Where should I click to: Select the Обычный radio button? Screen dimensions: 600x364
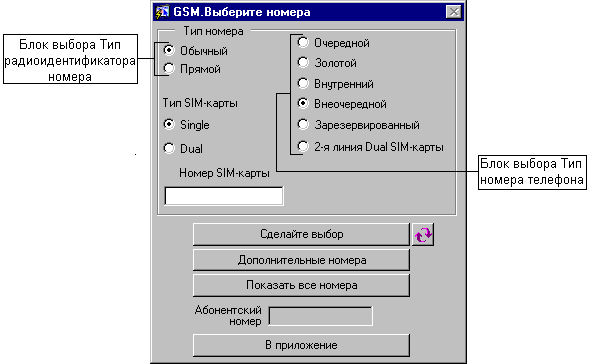[169, 50]
